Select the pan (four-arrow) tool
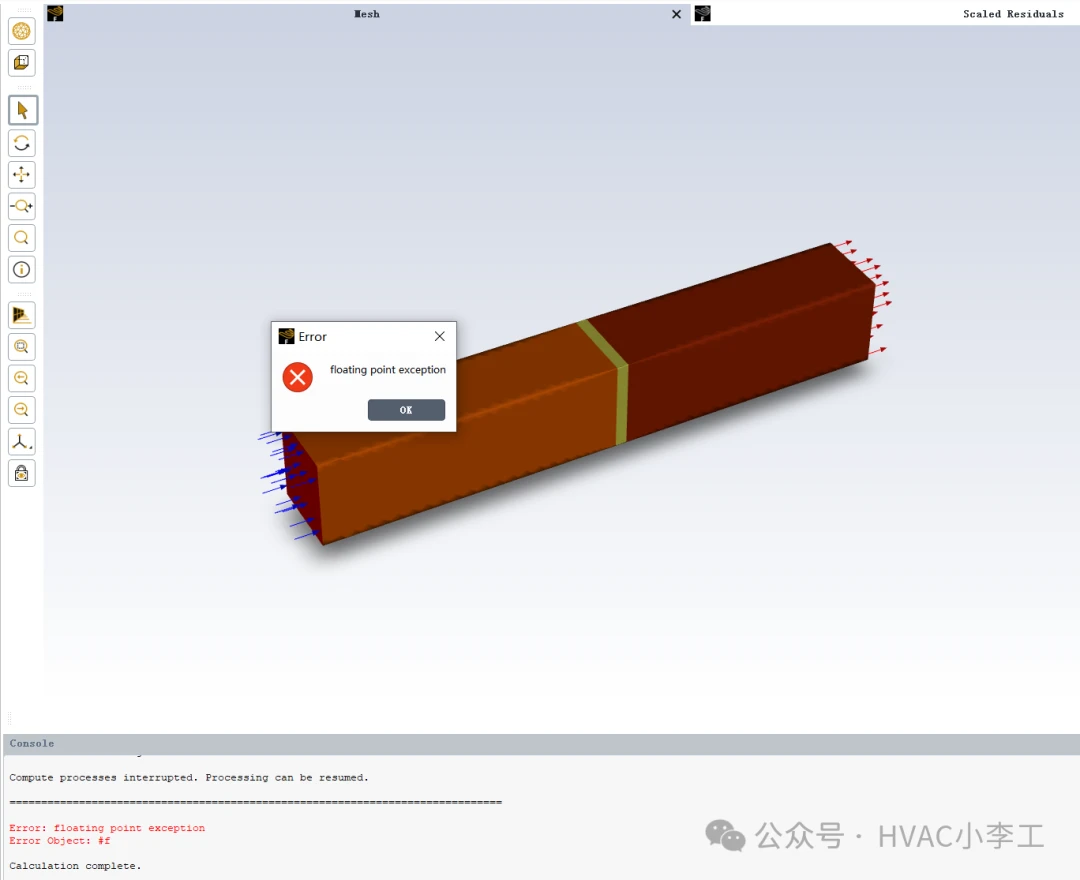This screenshot has width=1080, height=880. click(x=22, y=174)
